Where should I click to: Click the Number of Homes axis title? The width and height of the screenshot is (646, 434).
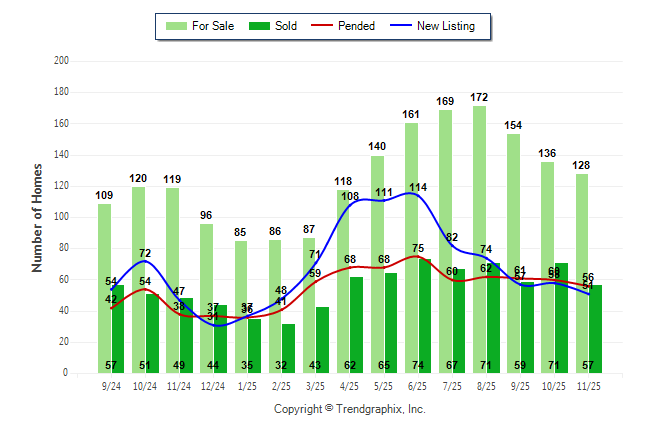[x=38, y=217]
